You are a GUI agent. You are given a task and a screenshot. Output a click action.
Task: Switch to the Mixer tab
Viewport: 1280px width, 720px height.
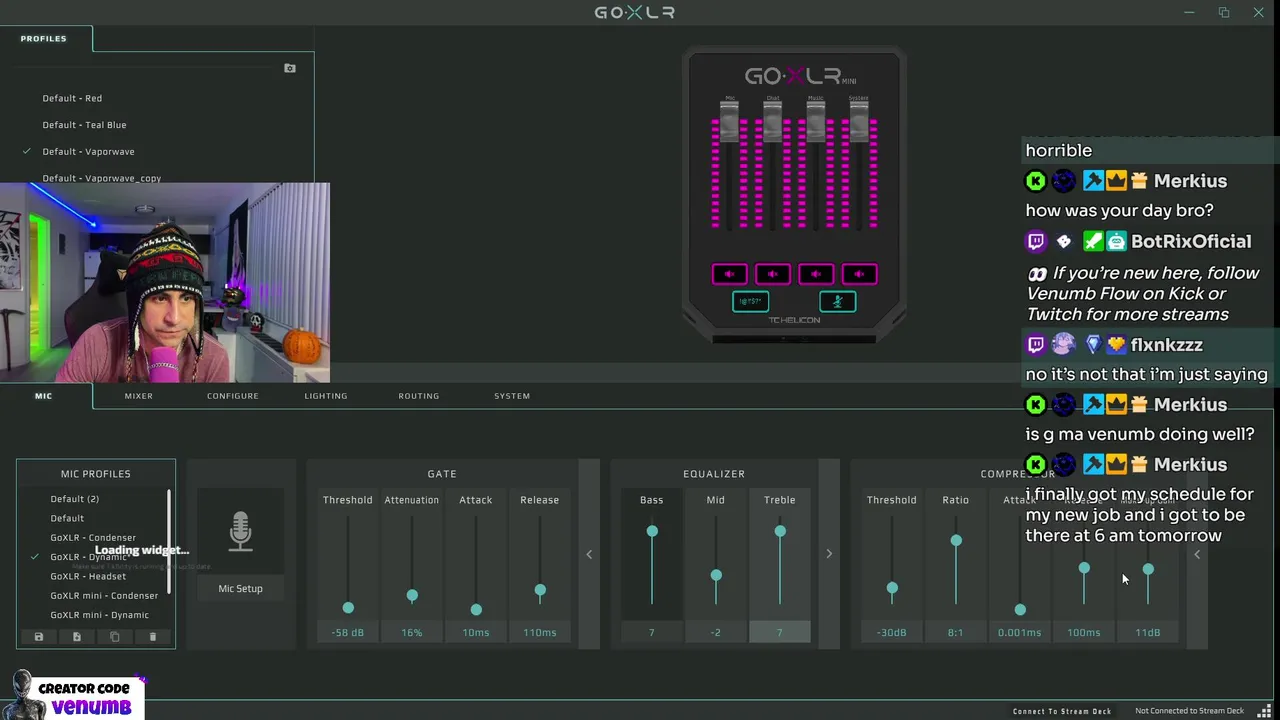(x=139, y=396)
